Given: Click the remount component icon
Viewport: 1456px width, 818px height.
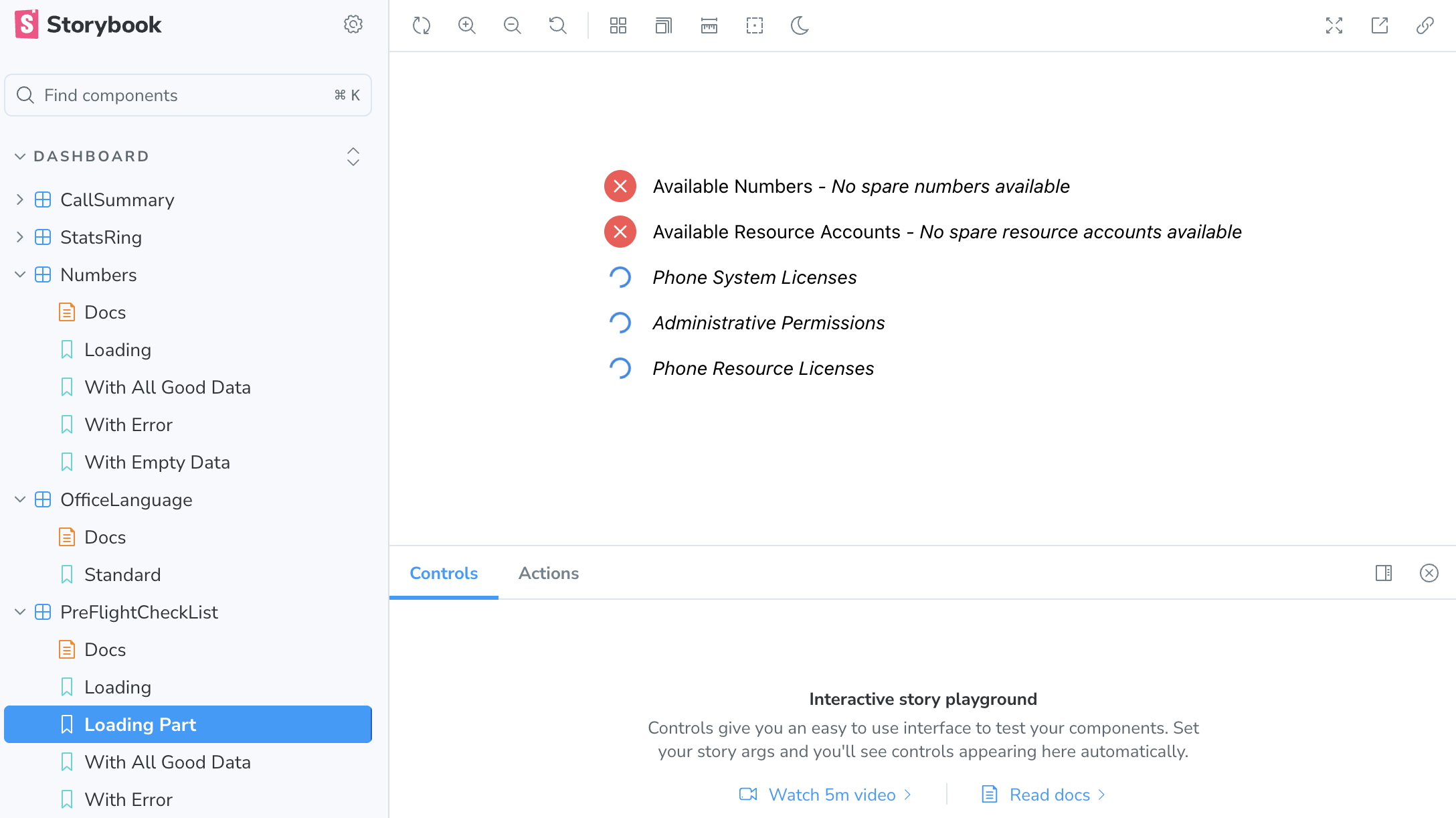Looking at the screenshot, I should [x=421, y=25].
